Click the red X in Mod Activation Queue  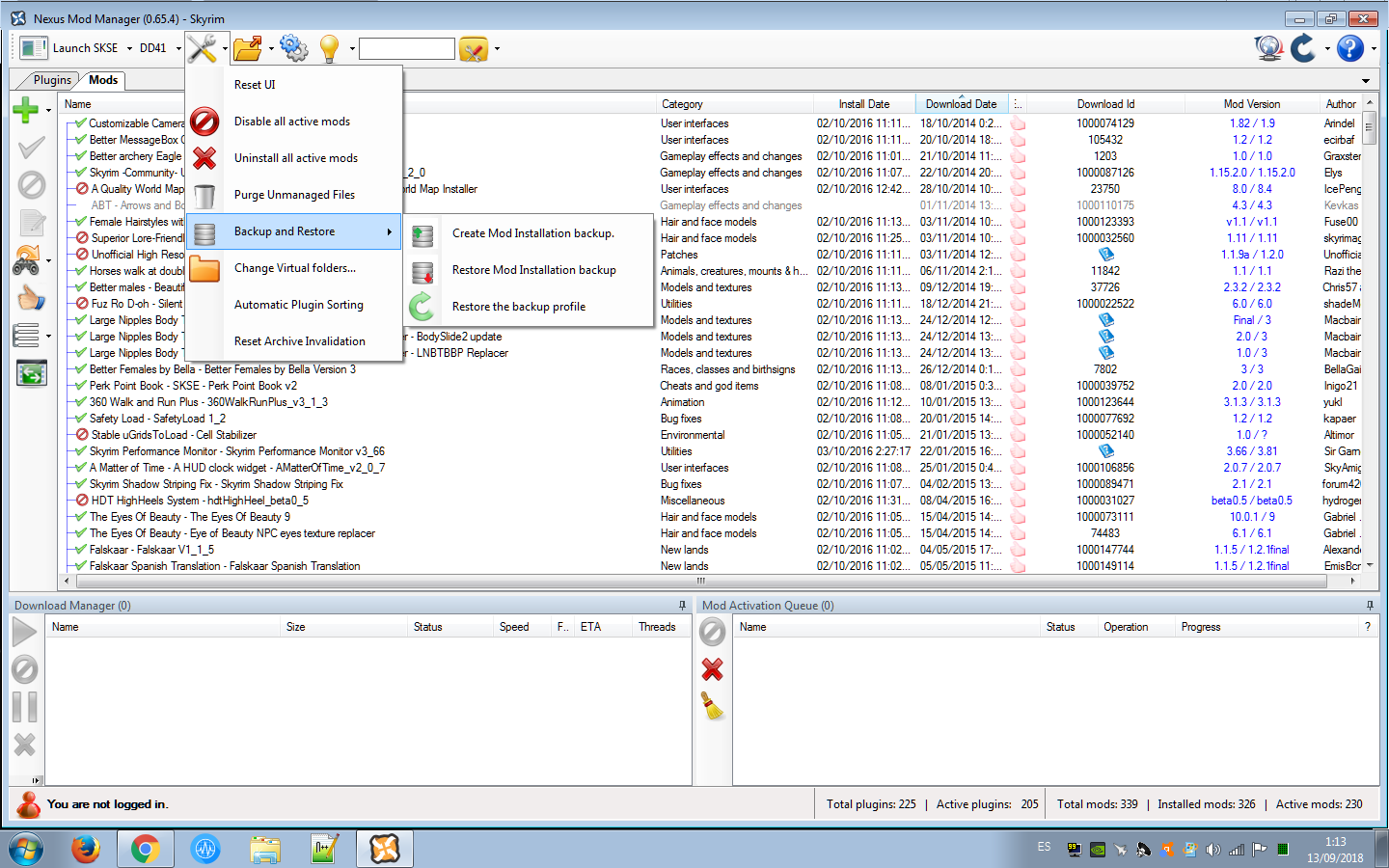(x=712, y=669)
